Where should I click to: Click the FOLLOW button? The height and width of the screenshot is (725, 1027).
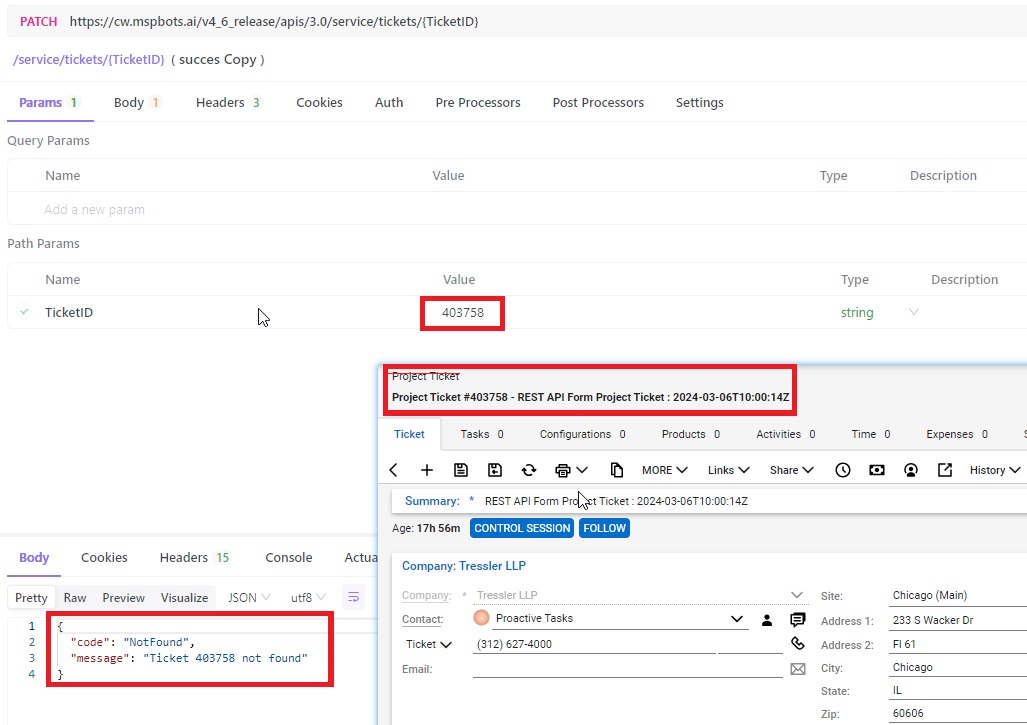pyautogui.click(x=605, y=528)
